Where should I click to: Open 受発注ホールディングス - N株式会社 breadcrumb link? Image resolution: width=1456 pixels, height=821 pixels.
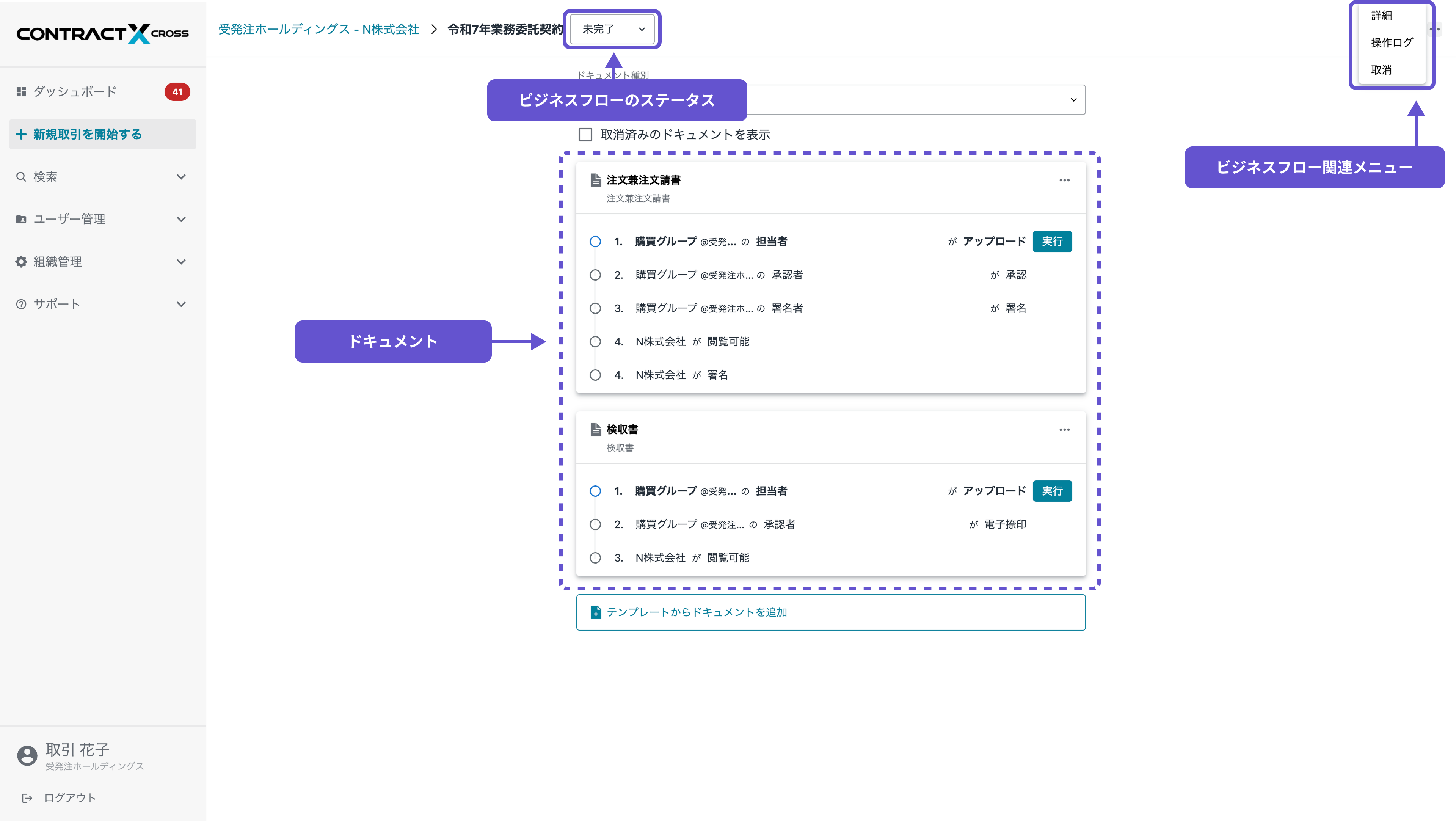point(319,30)
